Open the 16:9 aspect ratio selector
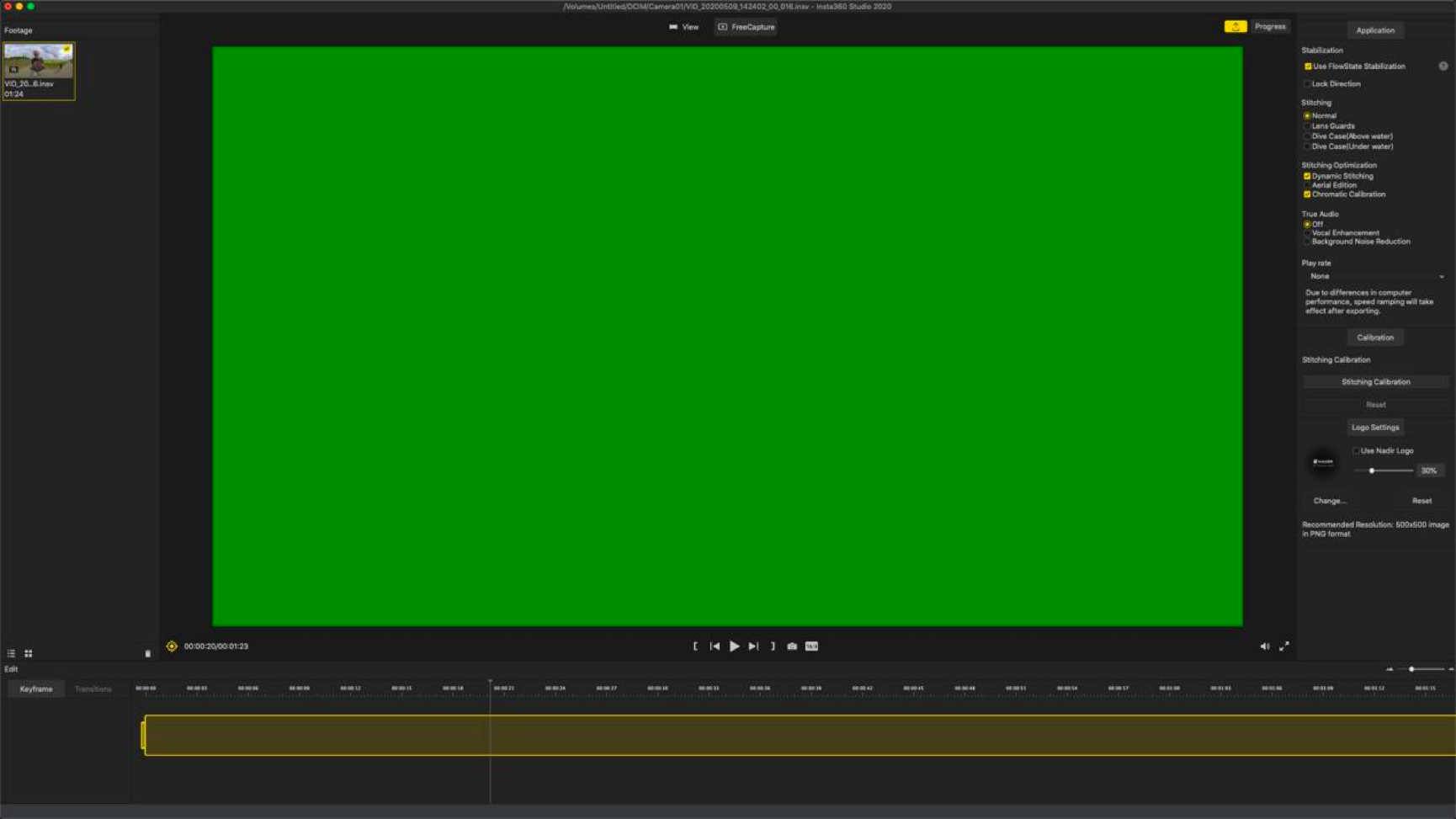The image size is (1456, 819). (811, 646)
